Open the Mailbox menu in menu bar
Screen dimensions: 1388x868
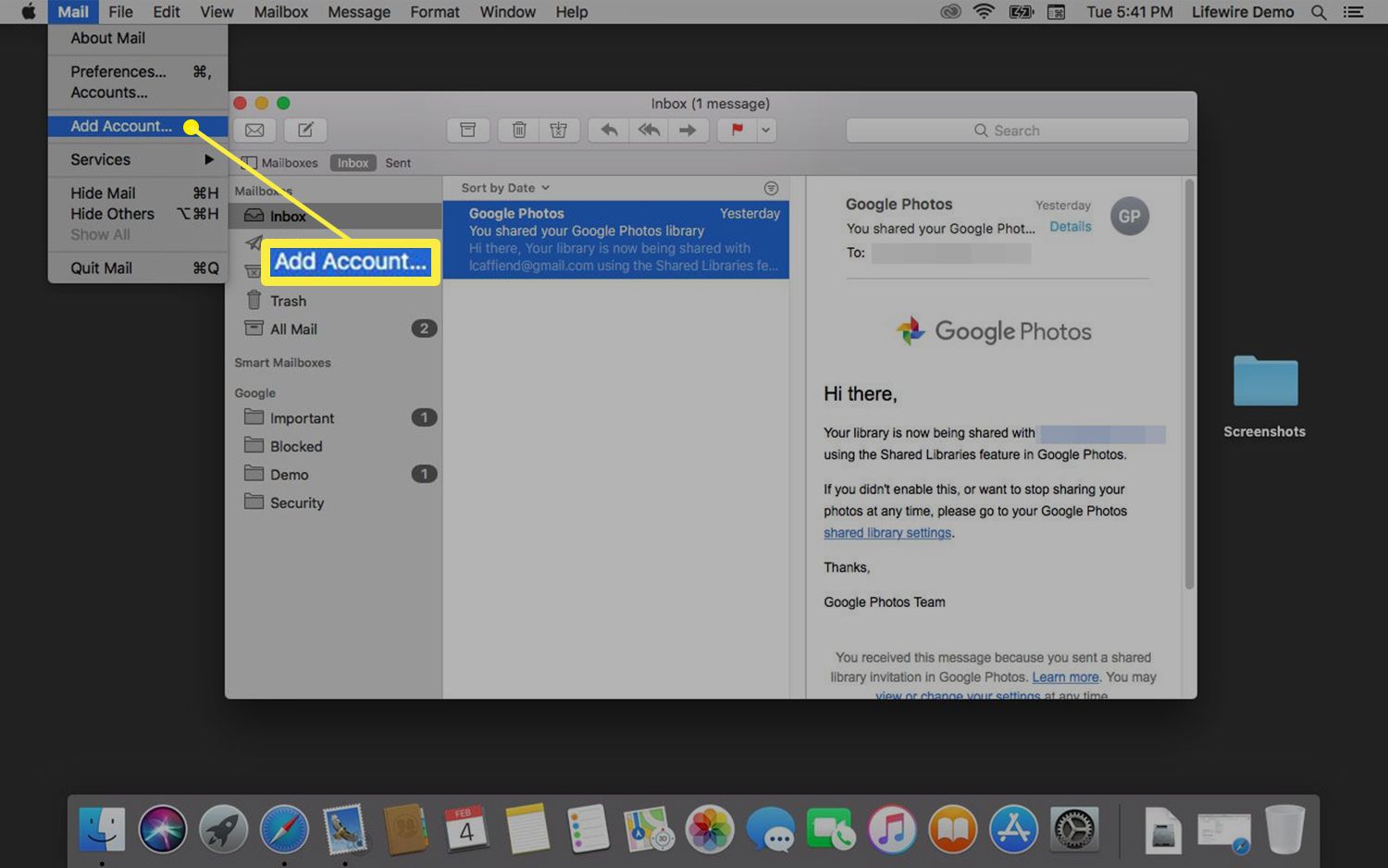coord(280,12)
